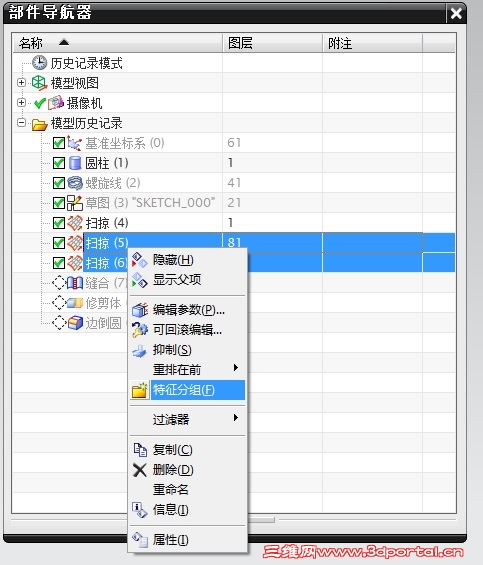Collapse the 模型历史记录 tree node
483x565 pixels.
pos(22,123)
